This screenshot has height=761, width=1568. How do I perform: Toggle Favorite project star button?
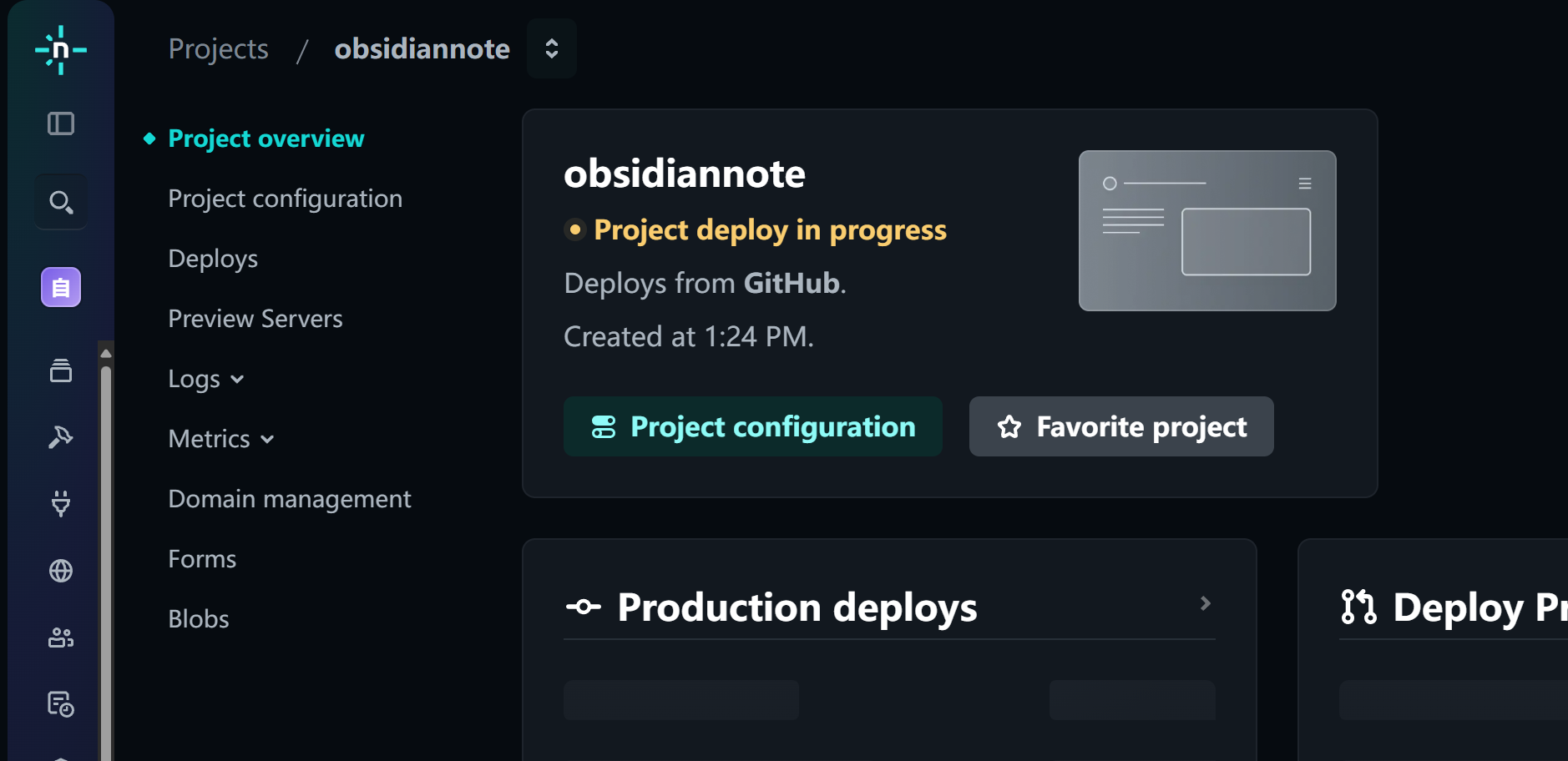[x=1121, y=426]
